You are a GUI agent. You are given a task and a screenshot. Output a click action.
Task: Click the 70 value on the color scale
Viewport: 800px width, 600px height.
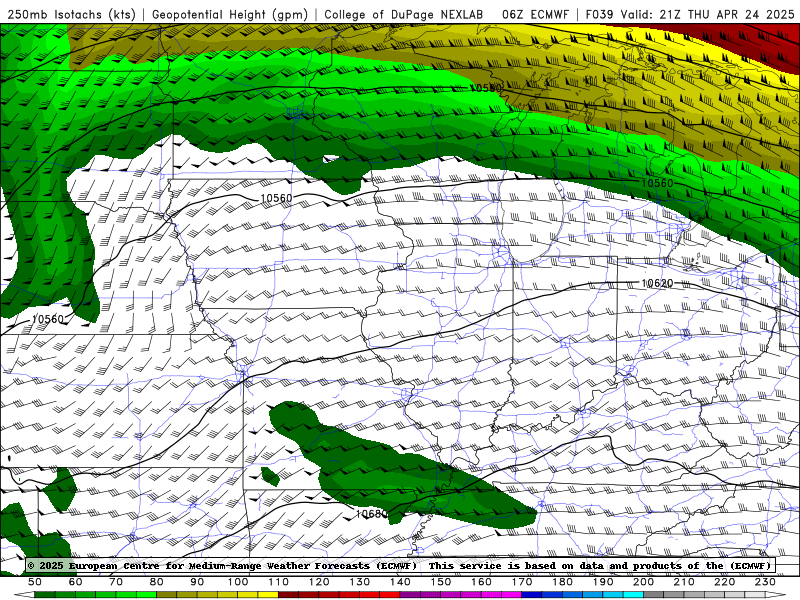pyautogui.click(x=116, y=582)
